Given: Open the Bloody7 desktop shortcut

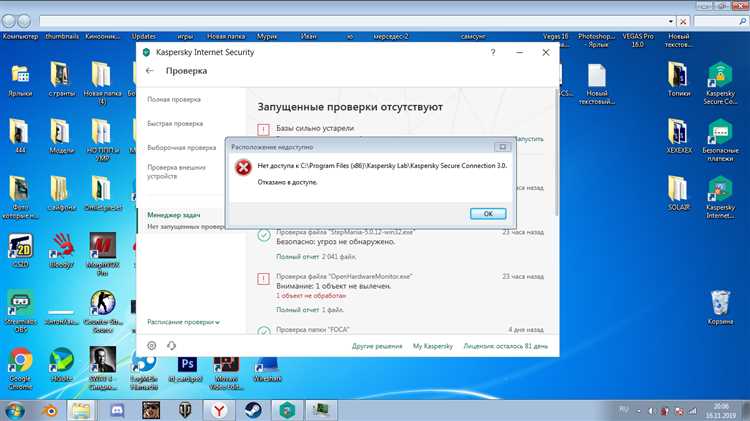Looking at the screenshot, I should click(x=61, y=250).
